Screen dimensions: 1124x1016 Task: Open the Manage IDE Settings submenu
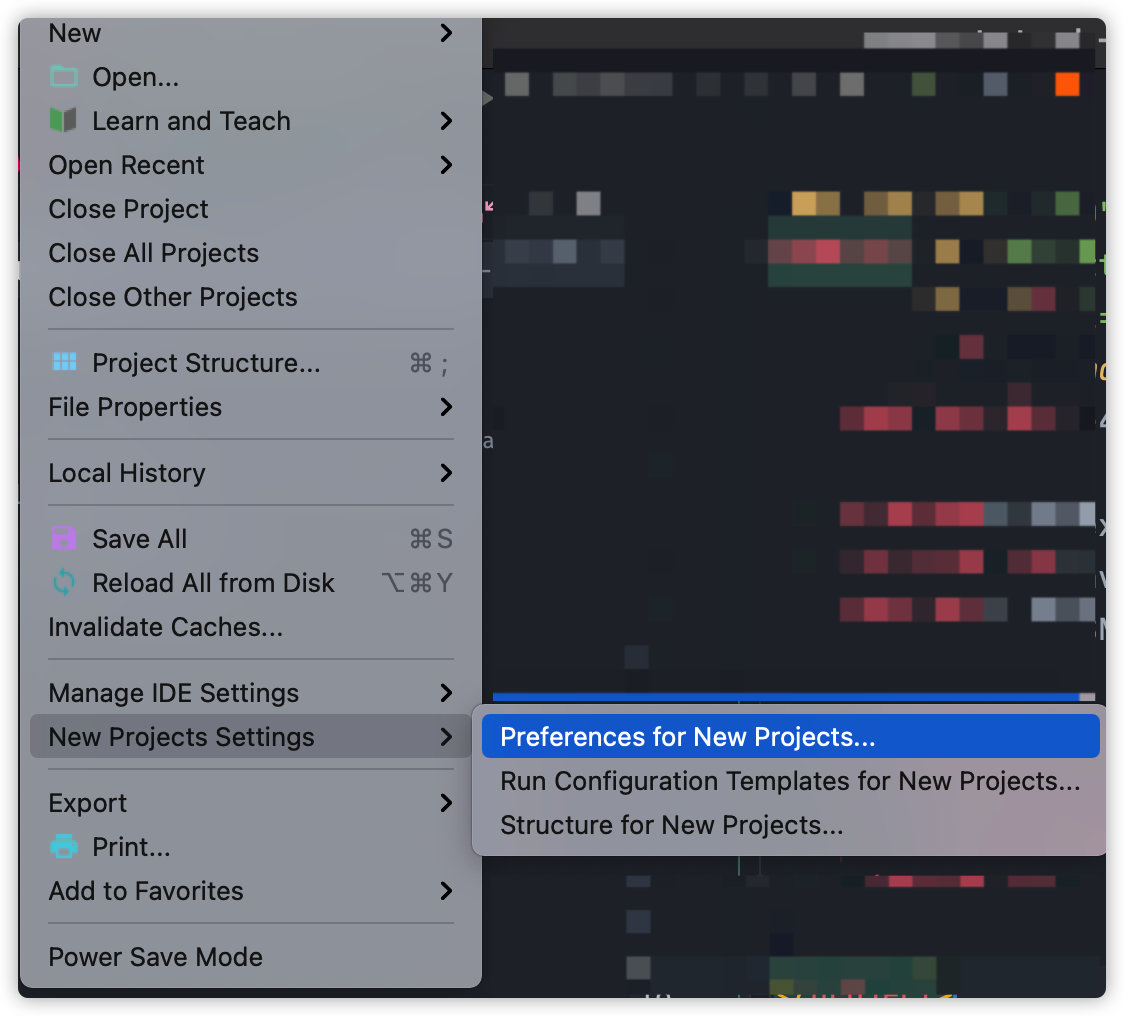(x=174, y=693)
